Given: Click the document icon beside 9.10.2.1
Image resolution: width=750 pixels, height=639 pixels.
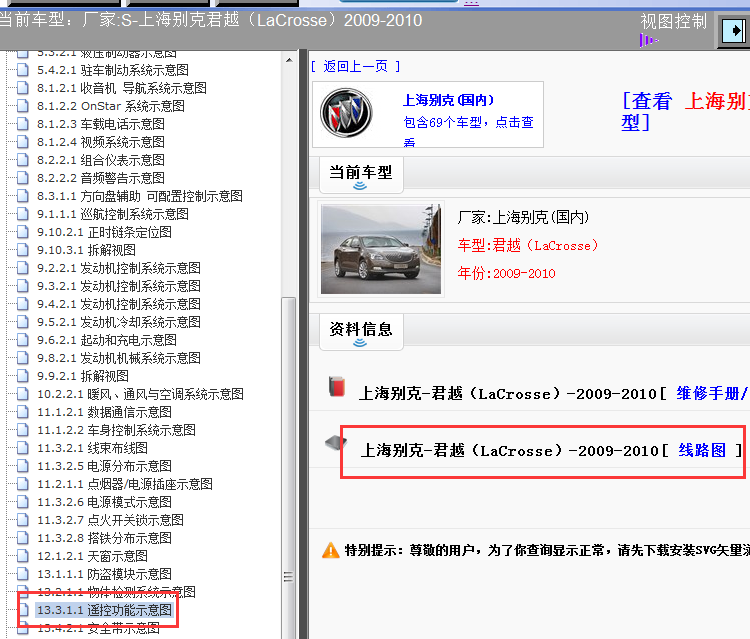Looking at the screenshot, I should (22, 232).
